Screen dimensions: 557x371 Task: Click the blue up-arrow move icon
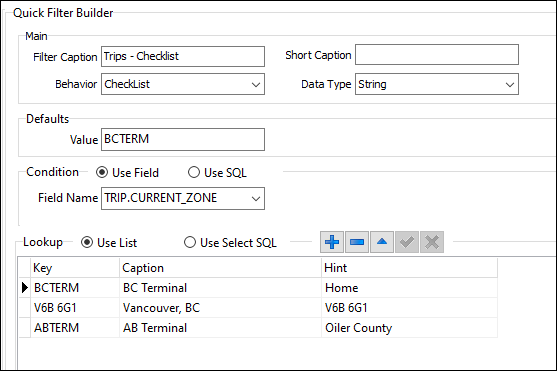coord(382,242)
